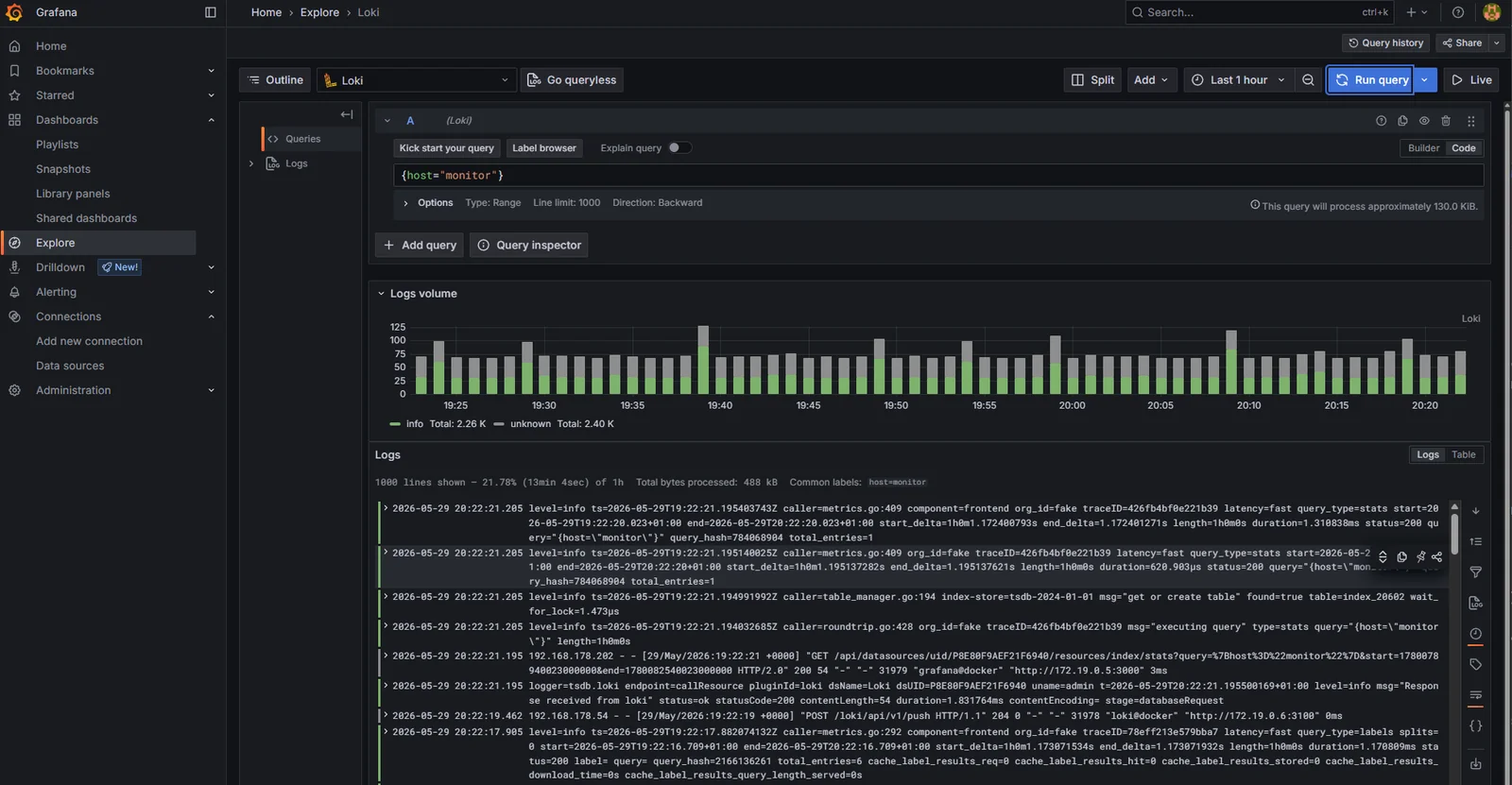Toggle unique labels tag icon
This screenshot has width=1512, height=785.
(1475, 664)
